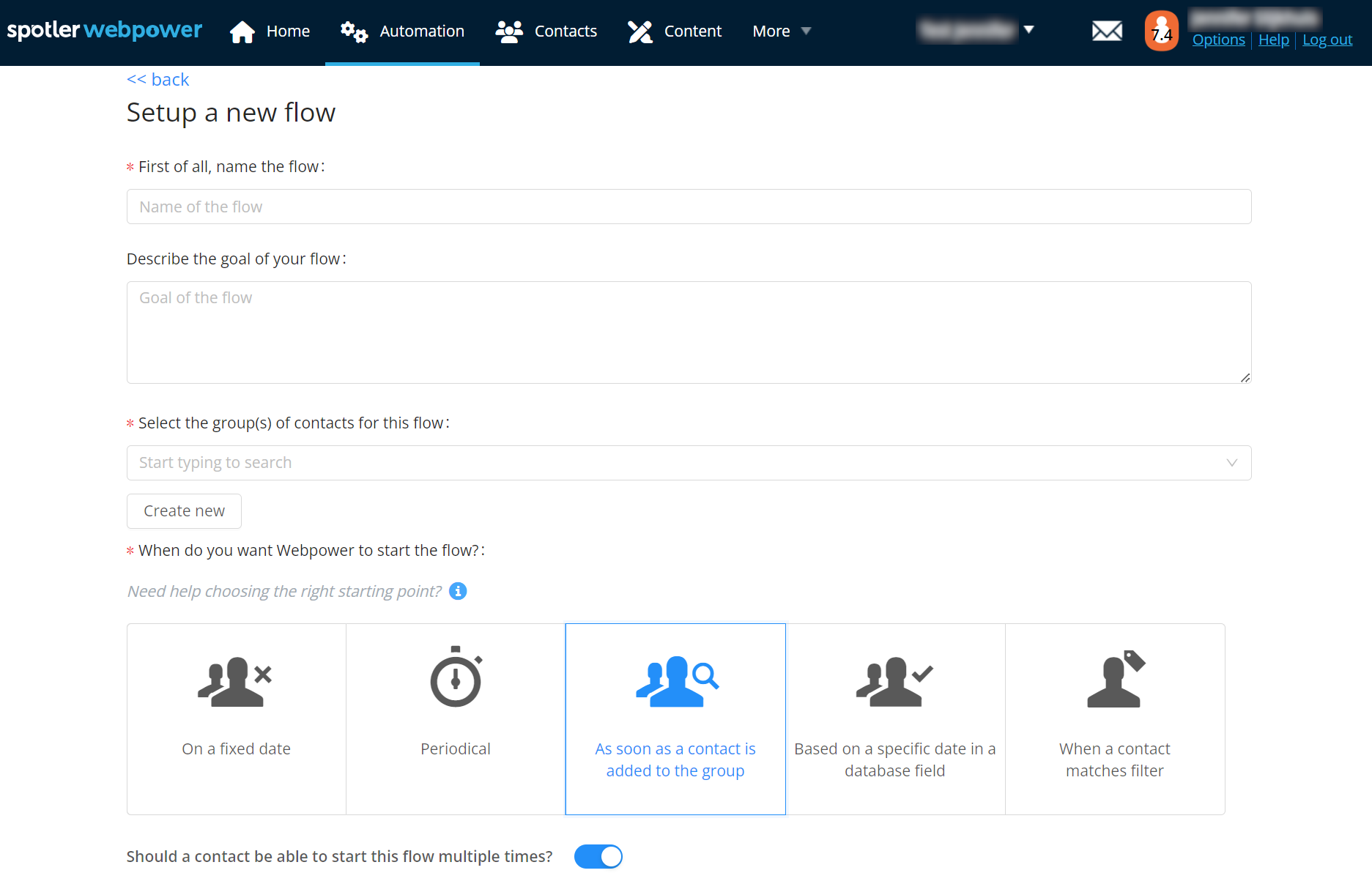
Task: Open the More menu dropdown
Action: [x=782, y=31]
